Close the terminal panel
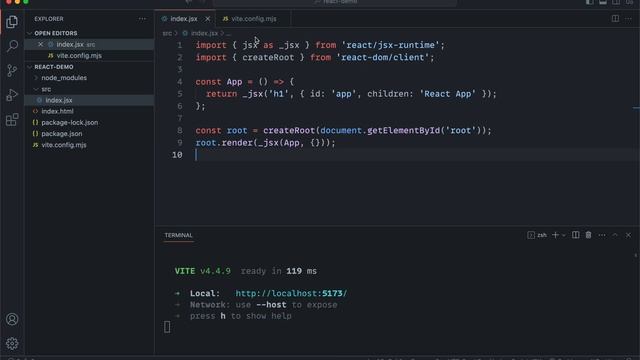Screen dimensions: 640x360 coord(629,235)
